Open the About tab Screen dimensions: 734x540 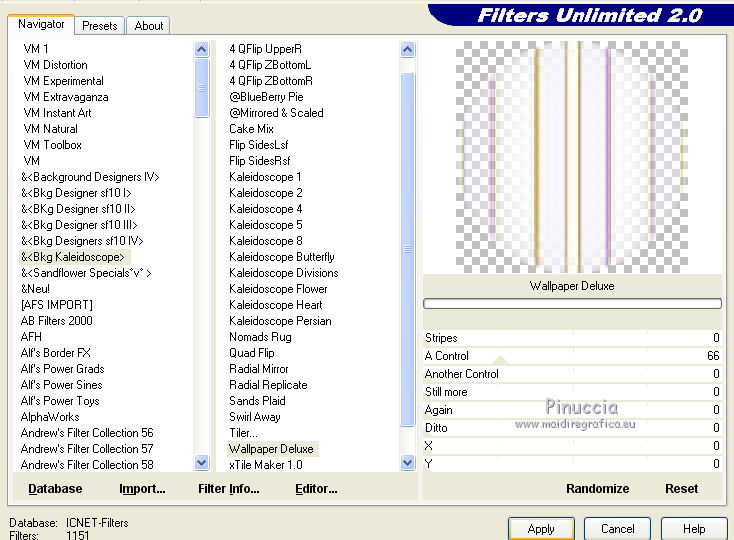(x=148, y=26)
